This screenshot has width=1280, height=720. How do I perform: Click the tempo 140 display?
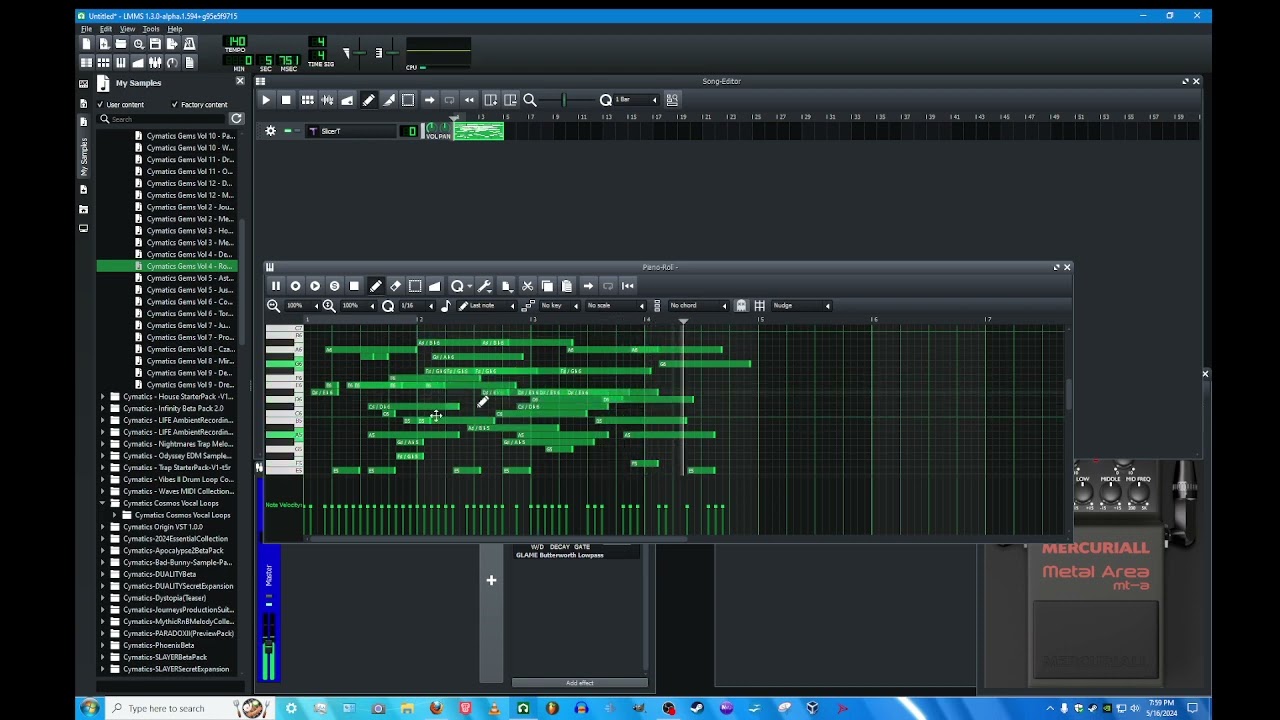(x=236, y=42)
